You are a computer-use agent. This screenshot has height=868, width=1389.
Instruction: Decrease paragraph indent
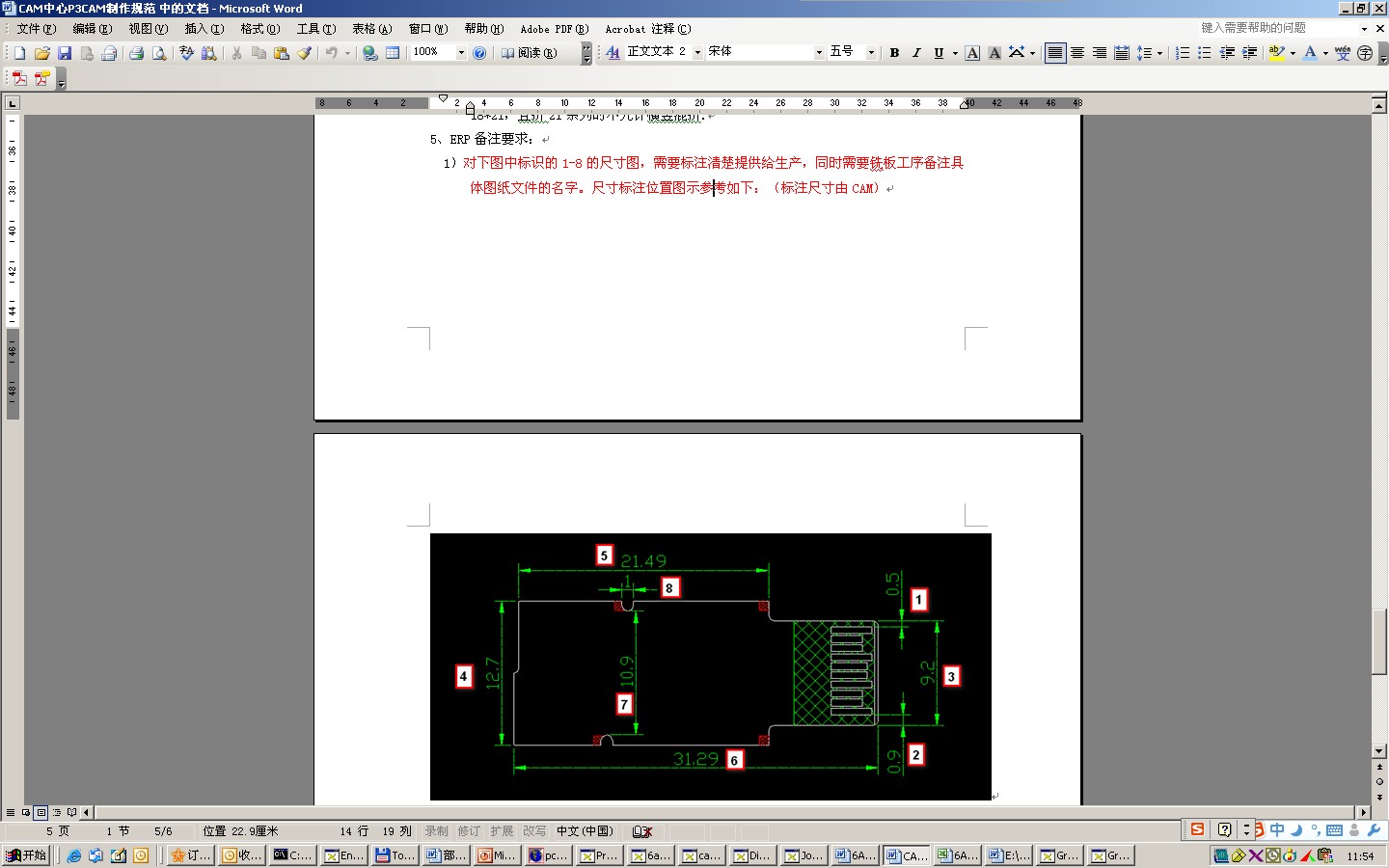[x=1227, y=53]
